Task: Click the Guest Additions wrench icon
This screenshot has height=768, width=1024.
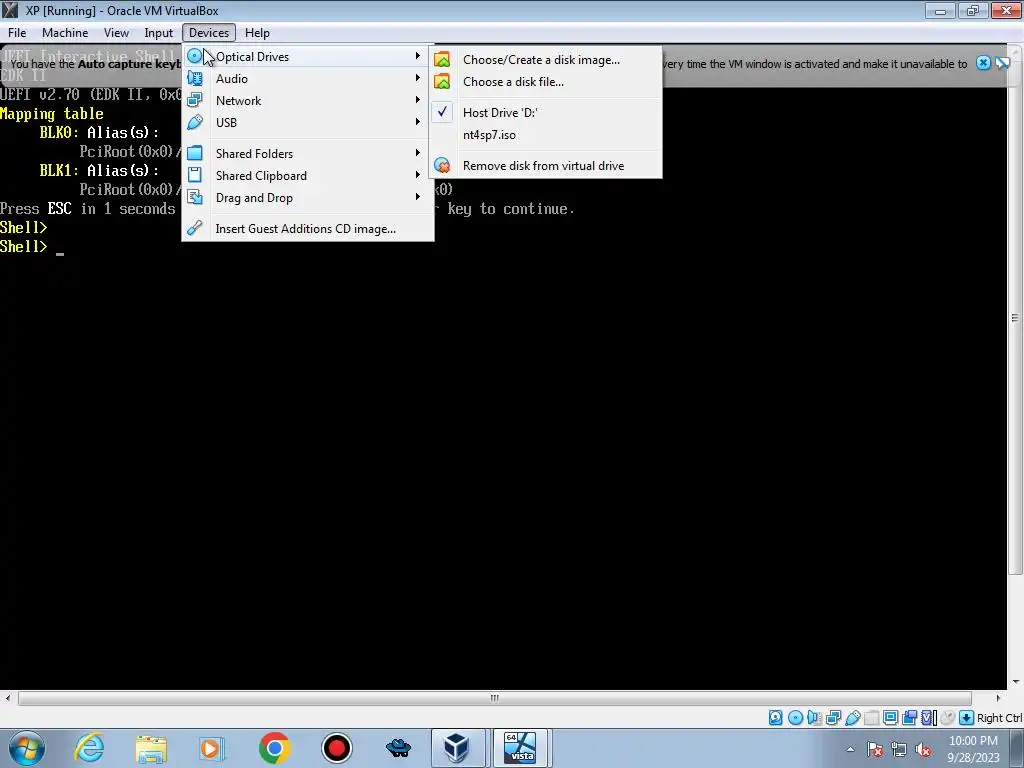Action: point(195,228)
